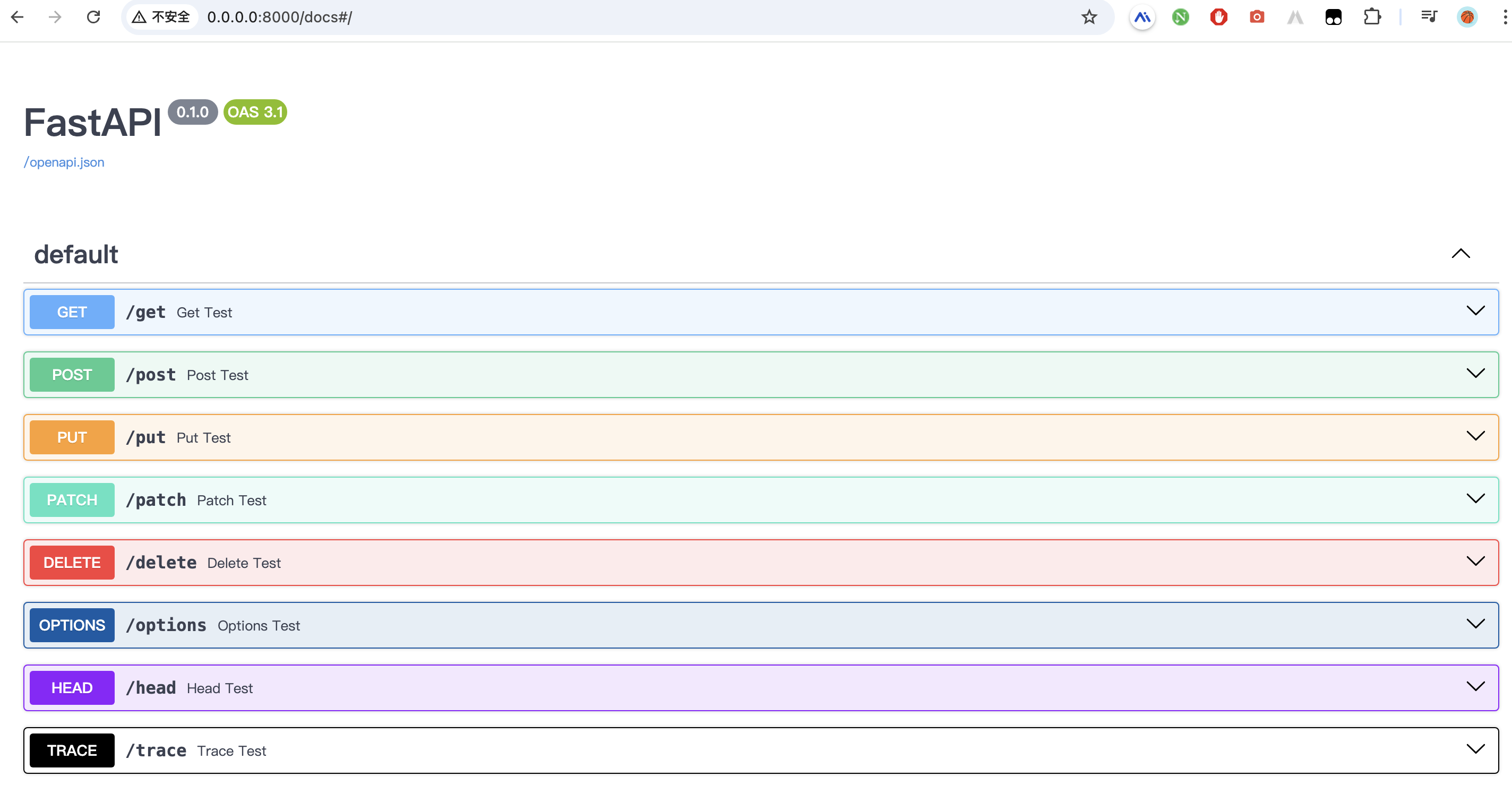Open the /openapi.json link
The image size is (1512, 794).
click(x=64, y=162)
